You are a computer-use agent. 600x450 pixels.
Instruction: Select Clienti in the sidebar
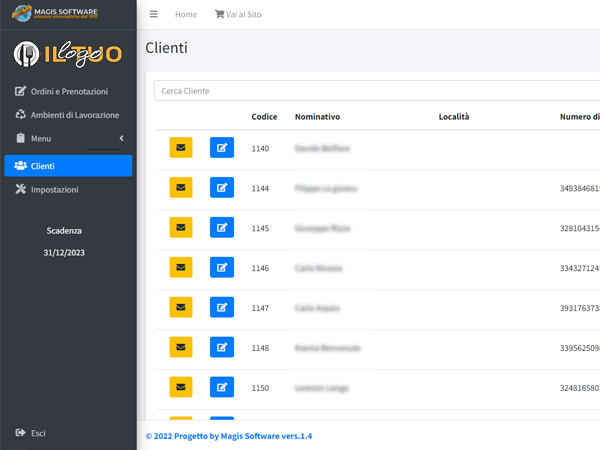coord(68,166)
